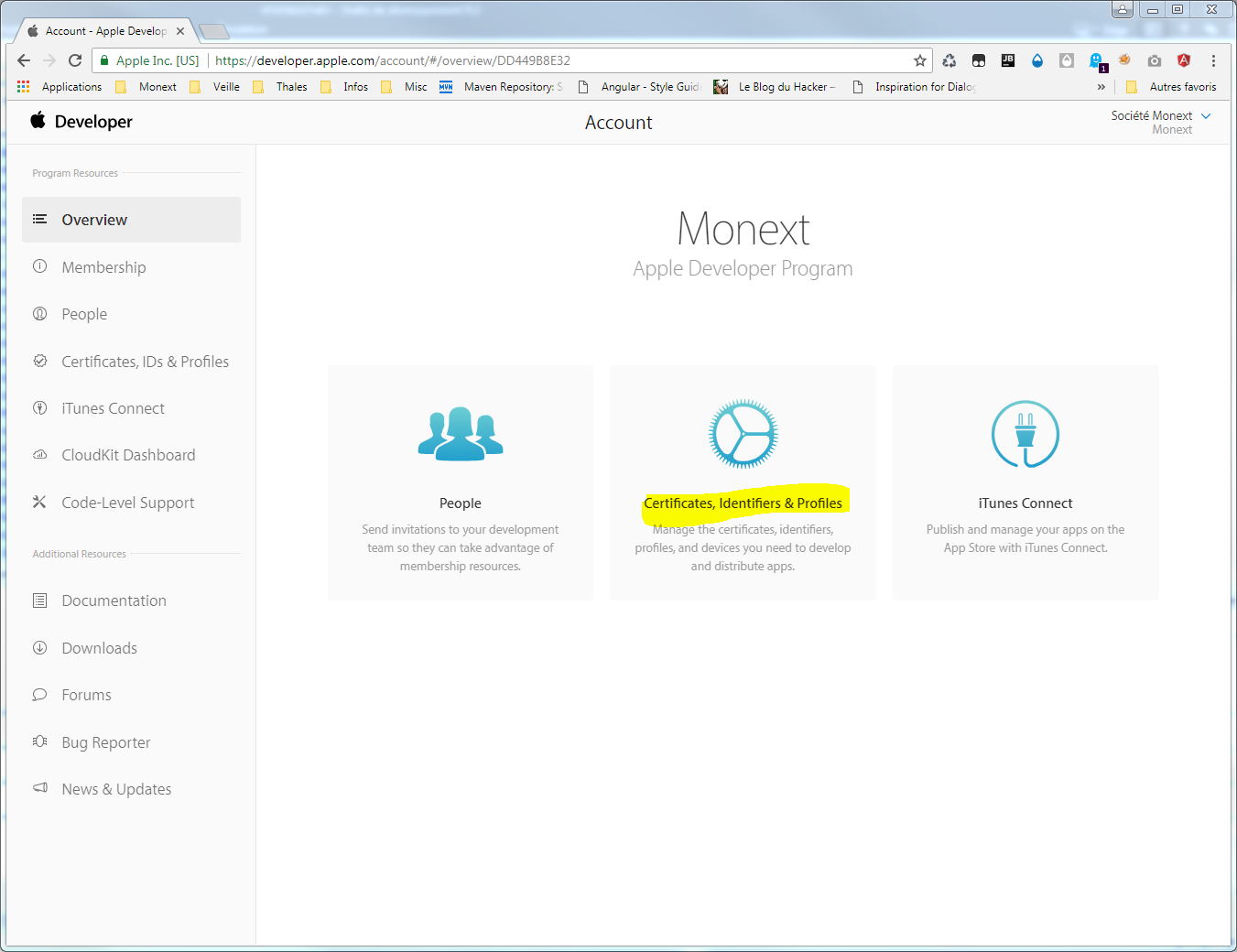Click the blue water drop extension icon

click(1037, 60)
